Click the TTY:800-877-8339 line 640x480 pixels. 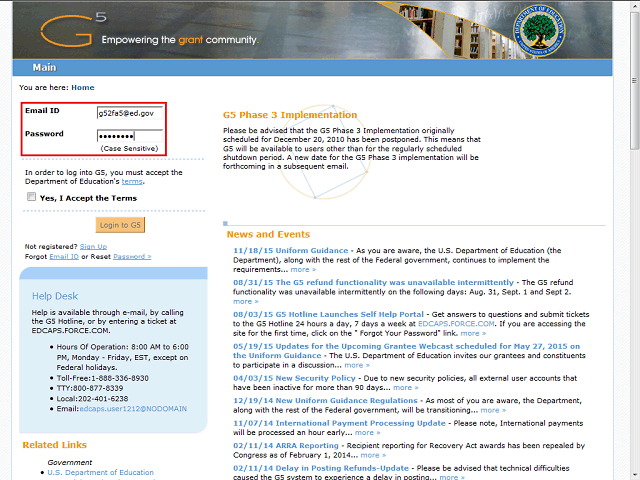89,388
